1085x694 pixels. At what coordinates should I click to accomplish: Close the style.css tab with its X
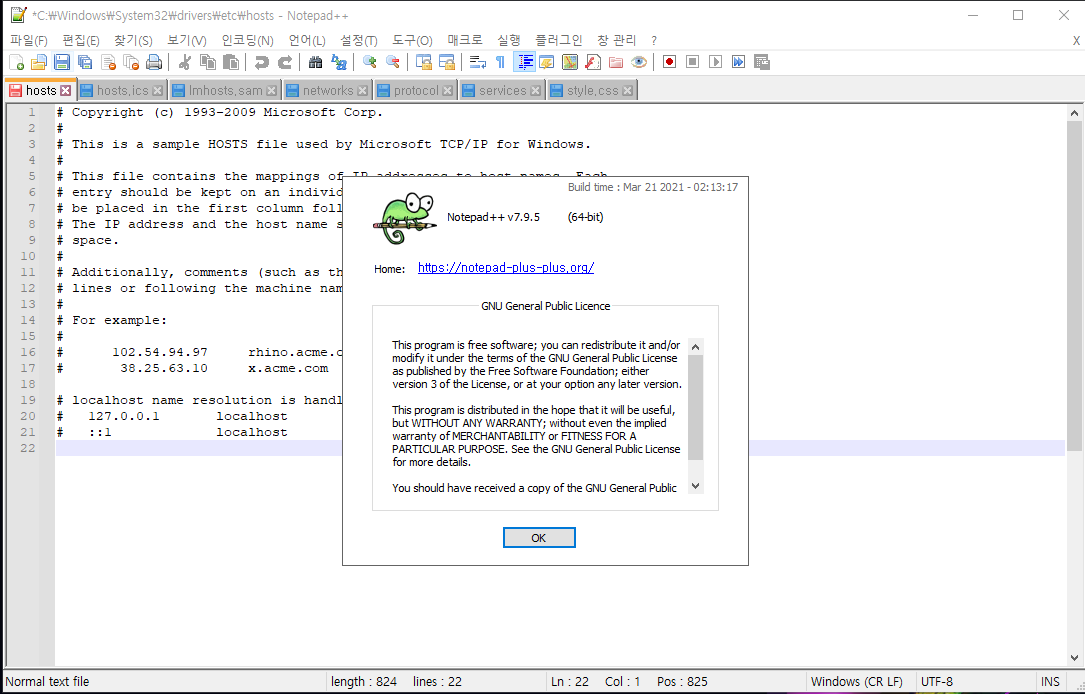[628, 91]
